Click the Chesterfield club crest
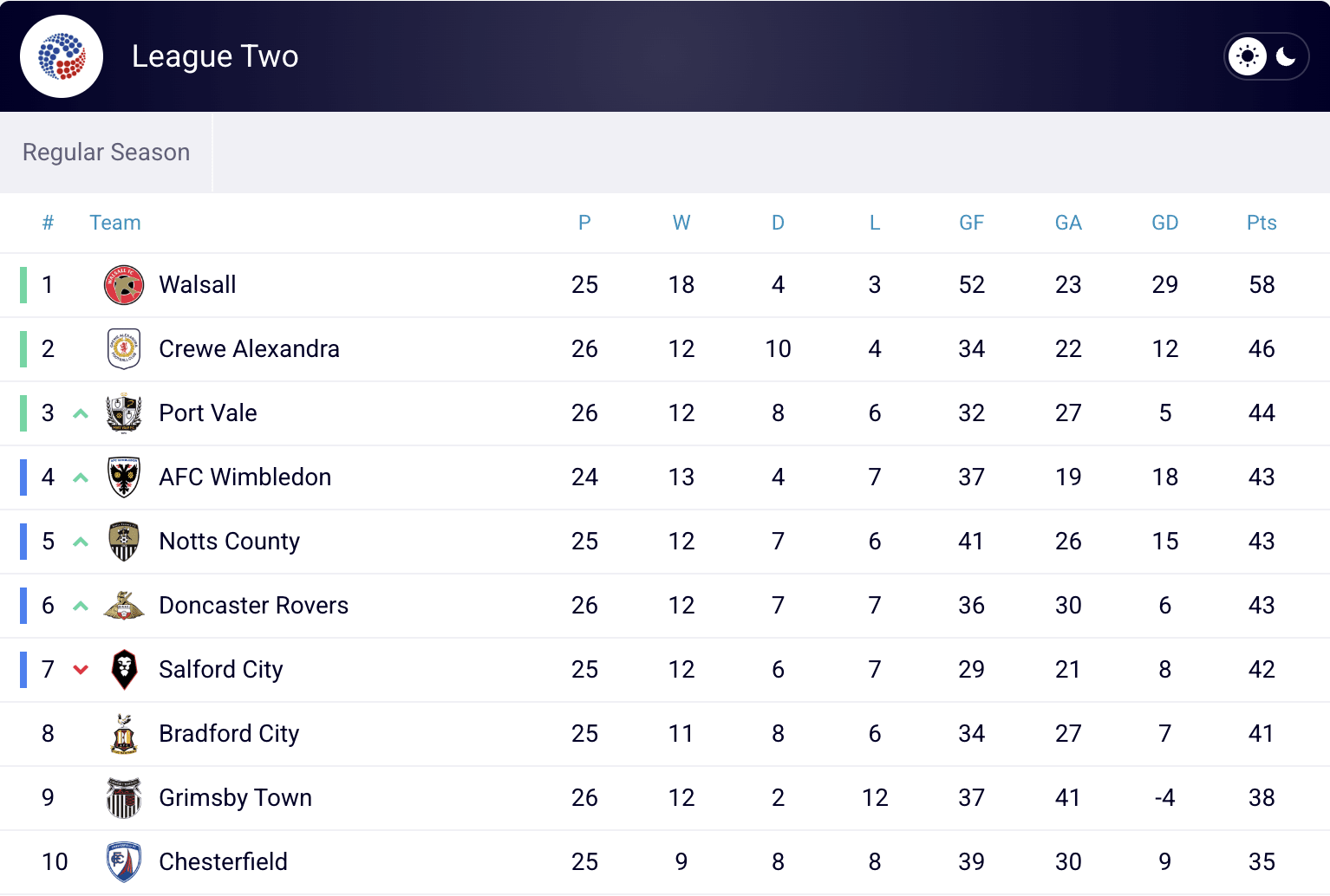The width and height of the screenshot is (1330, 896). pos(124,862)
